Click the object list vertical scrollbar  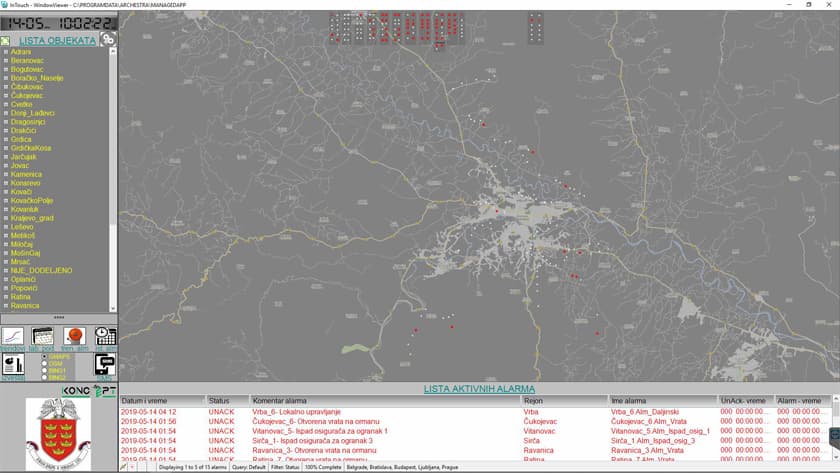click(113, 180)
